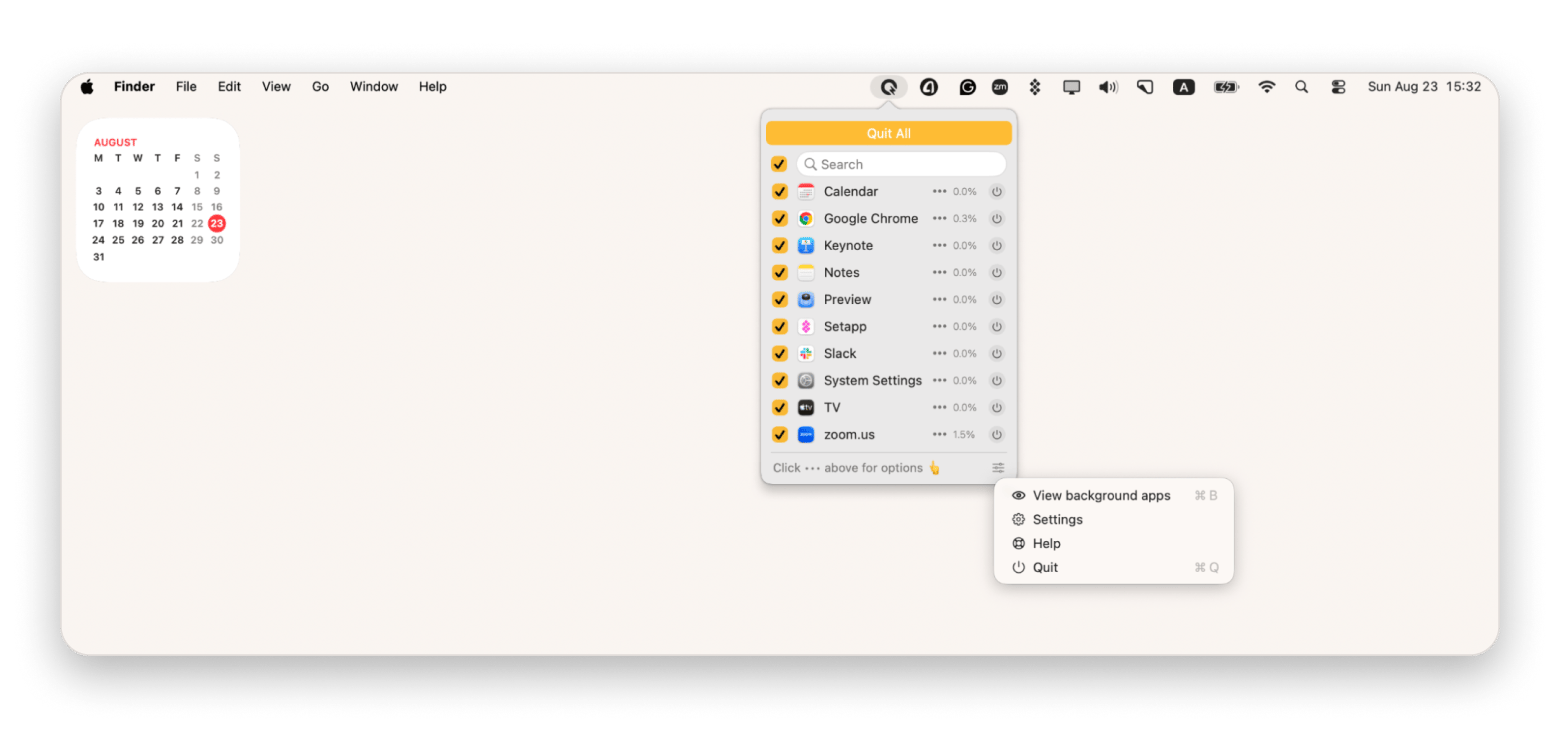Click the Calendar app icon in list
The height and width of the screenshot is (748, 1560).
click(x=806, y=192)
